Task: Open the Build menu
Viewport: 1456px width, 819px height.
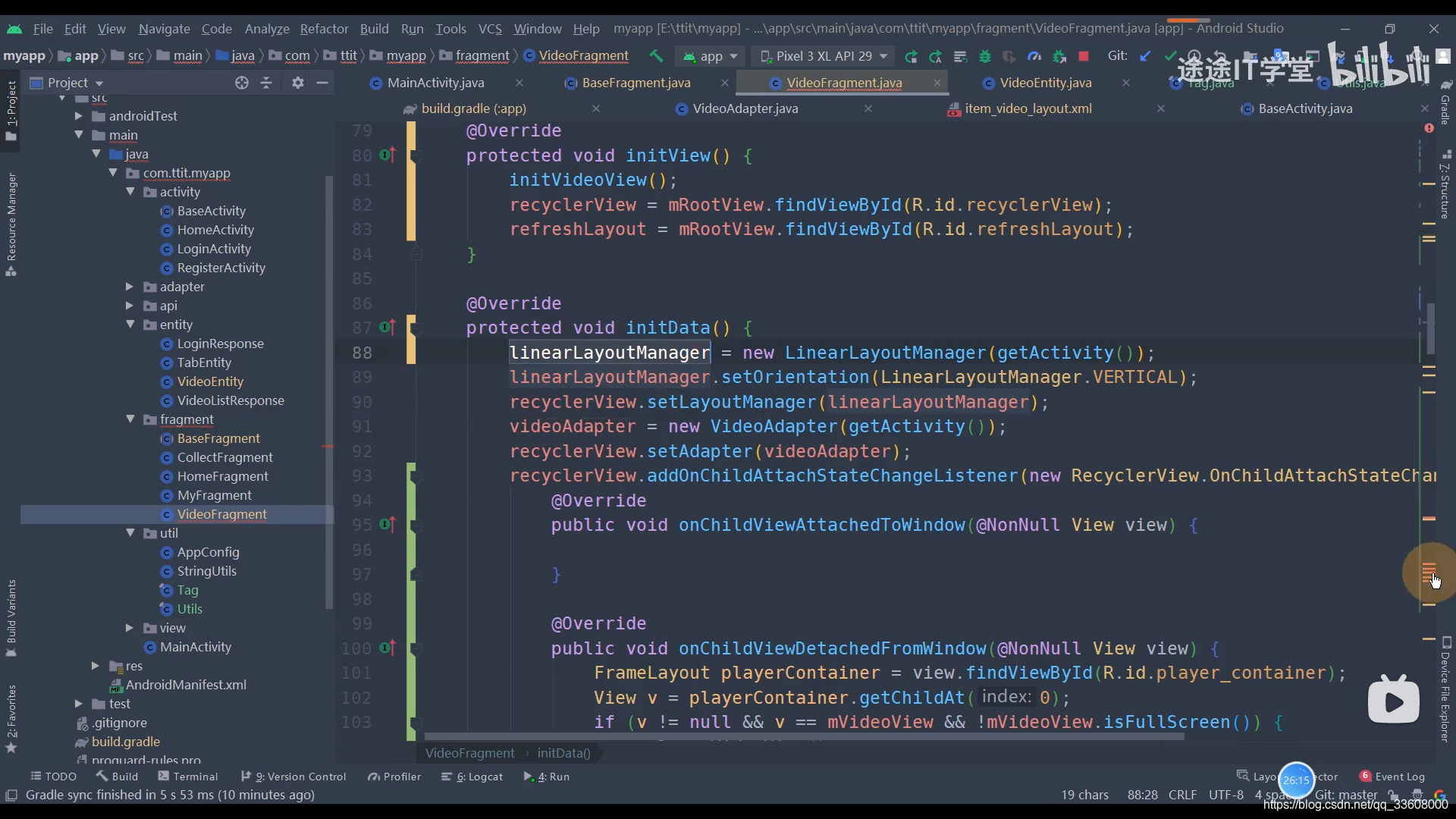Action: click(x=374, y=28)
